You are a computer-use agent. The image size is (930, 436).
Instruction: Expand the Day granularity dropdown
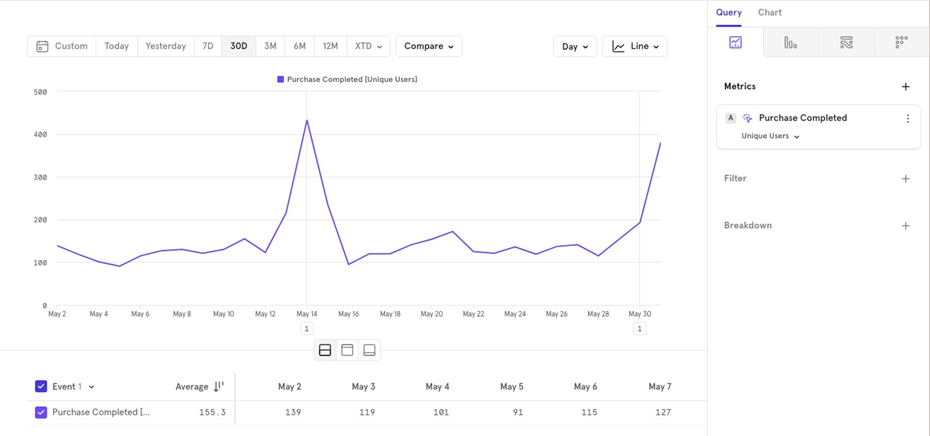(574, 46)
